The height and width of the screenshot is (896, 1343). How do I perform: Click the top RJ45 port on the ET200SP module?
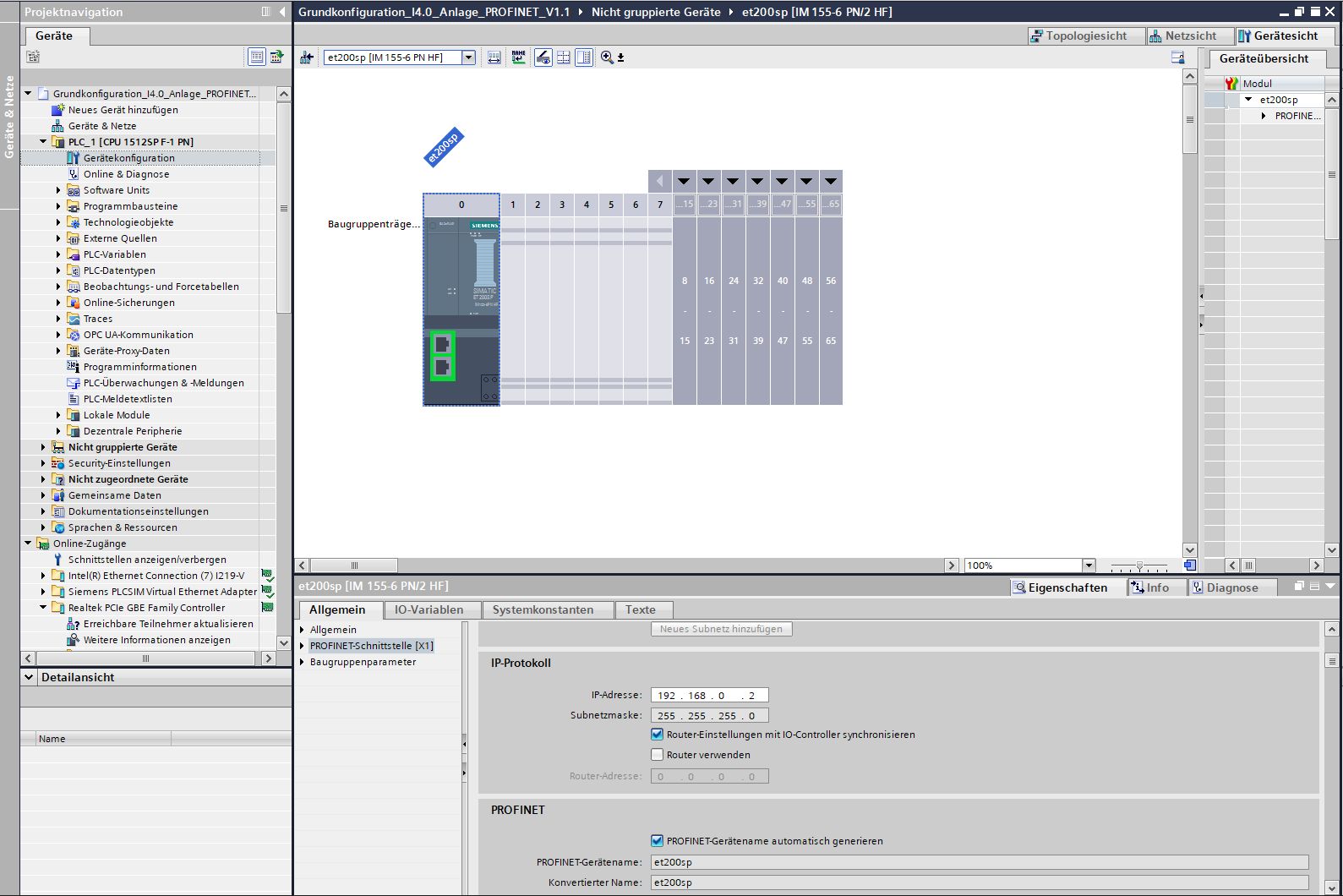442,344
